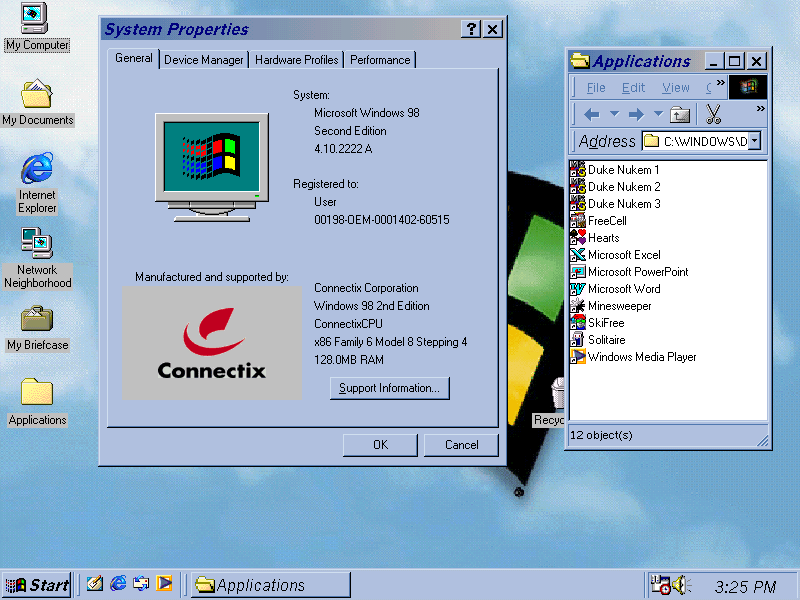Viewport: 800px width, 600px height.
Task: Open the Back button history dropdown arrow
Action: click(x=614, y=114)
